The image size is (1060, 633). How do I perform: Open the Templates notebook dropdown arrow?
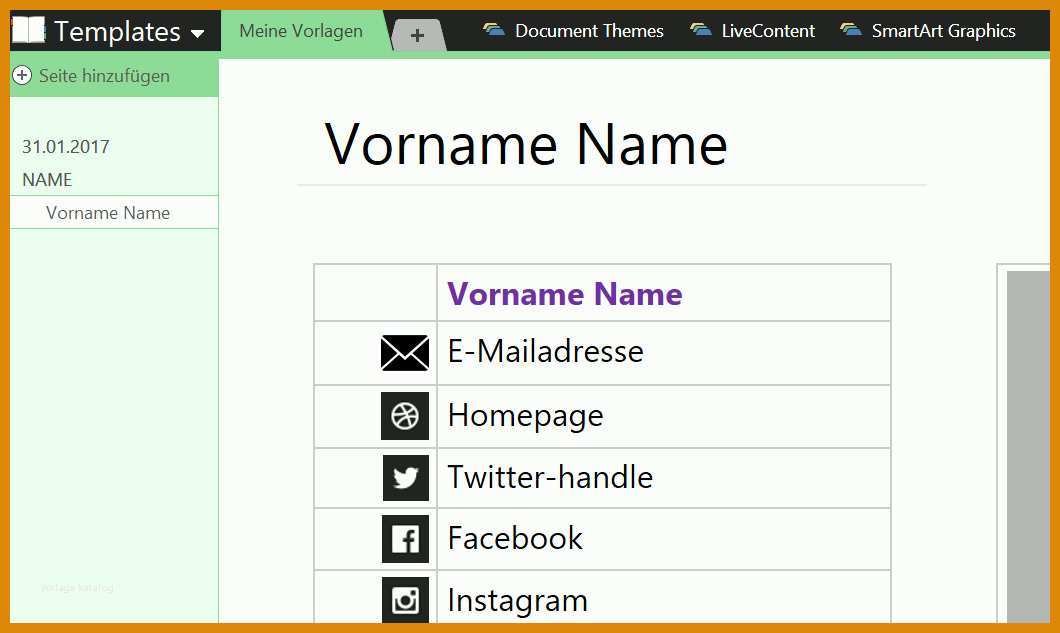[x=197, y=33]
